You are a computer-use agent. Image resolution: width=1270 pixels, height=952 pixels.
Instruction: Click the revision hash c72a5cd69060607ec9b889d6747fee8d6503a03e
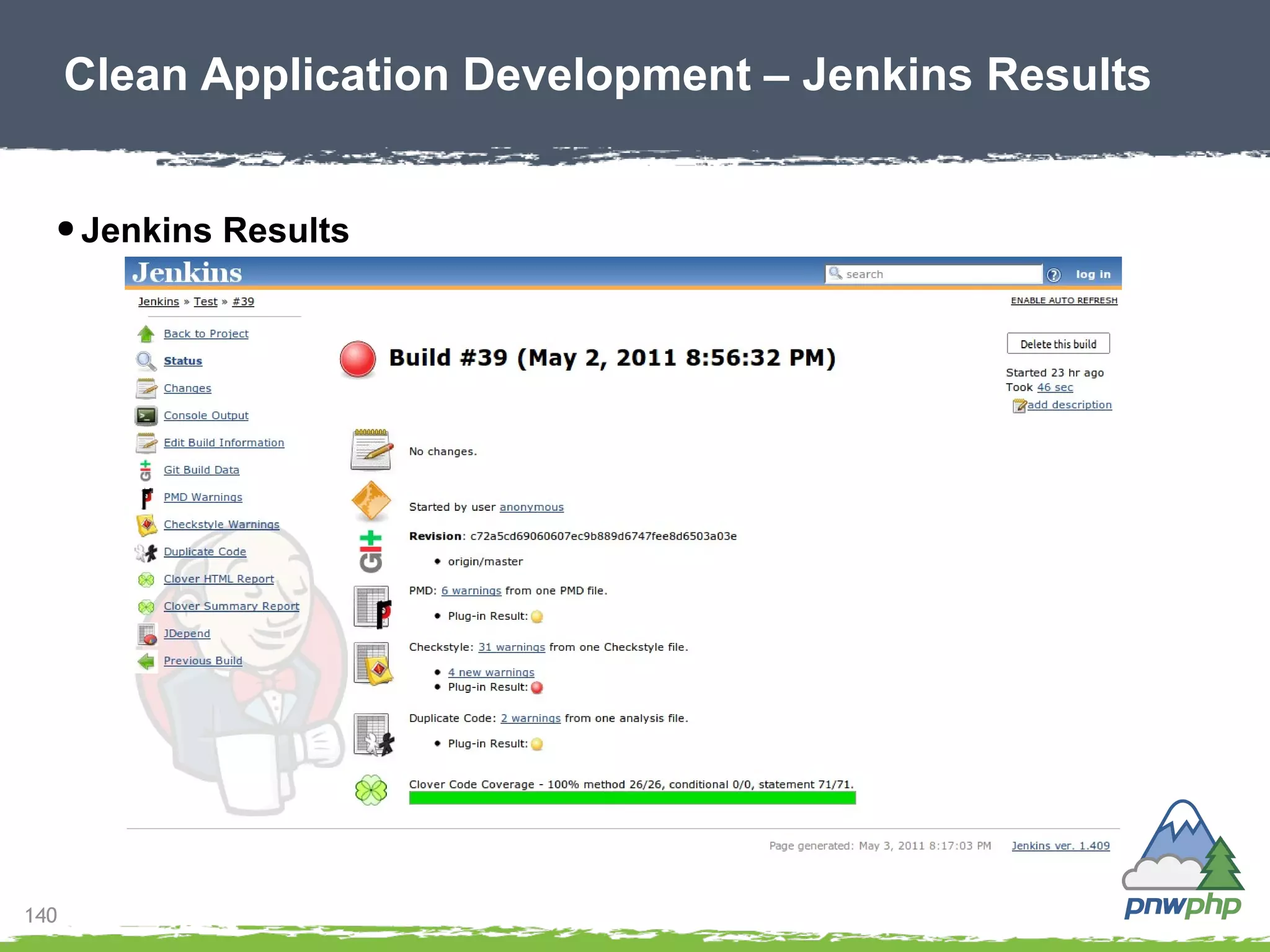coord(603,536)
